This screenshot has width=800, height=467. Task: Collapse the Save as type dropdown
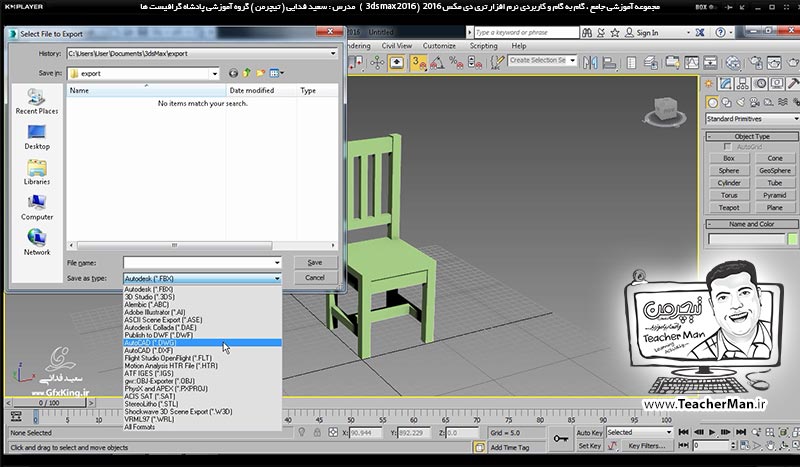click(277, 279)
